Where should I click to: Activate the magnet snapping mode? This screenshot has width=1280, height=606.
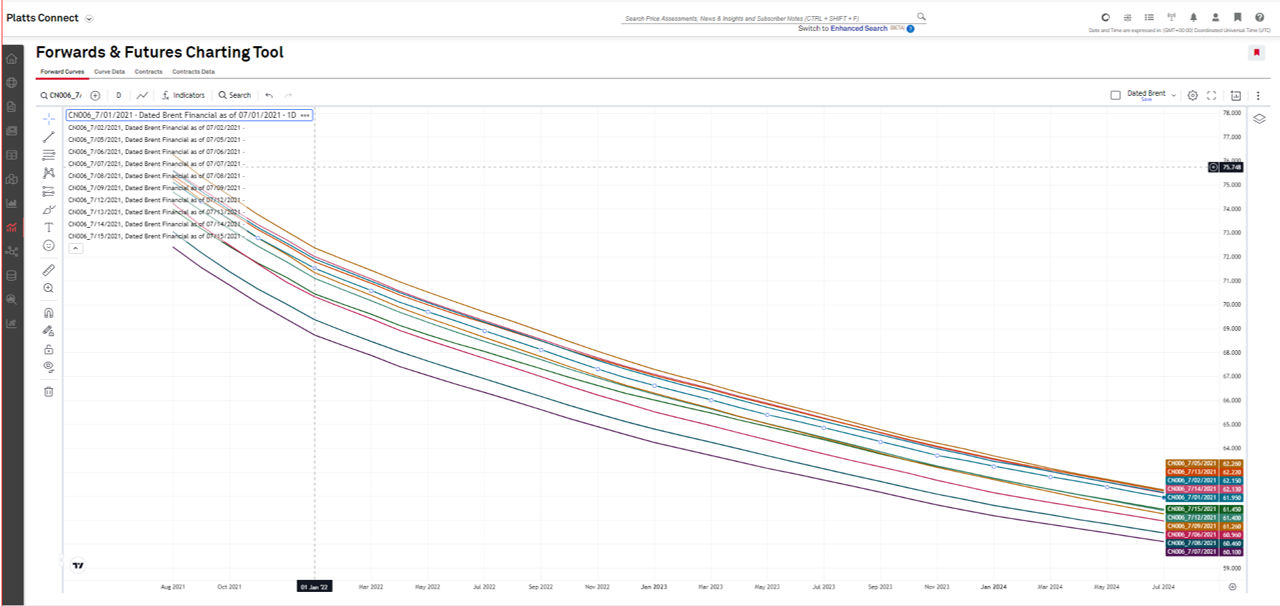(48, 312)
